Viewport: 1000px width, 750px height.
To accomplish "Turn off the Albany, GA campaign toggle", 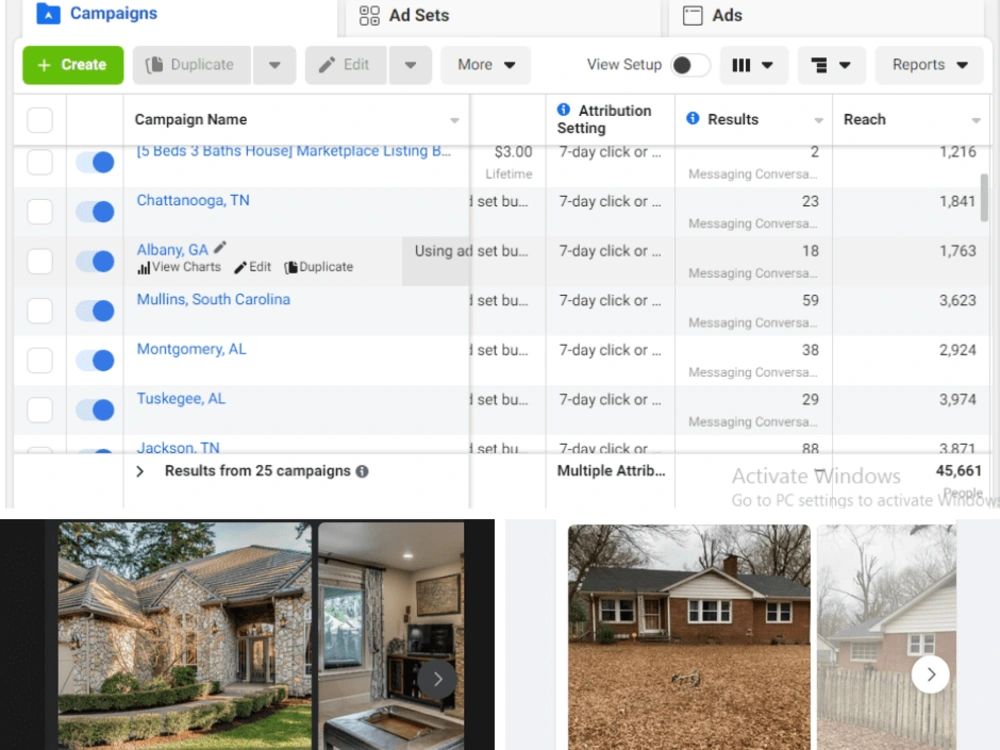I will [95, 261].
